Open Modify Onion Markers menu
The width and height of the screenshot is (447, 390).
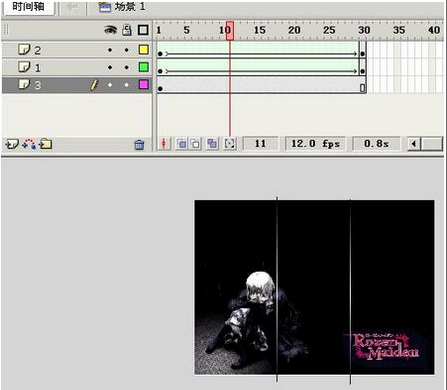point(230,144)
